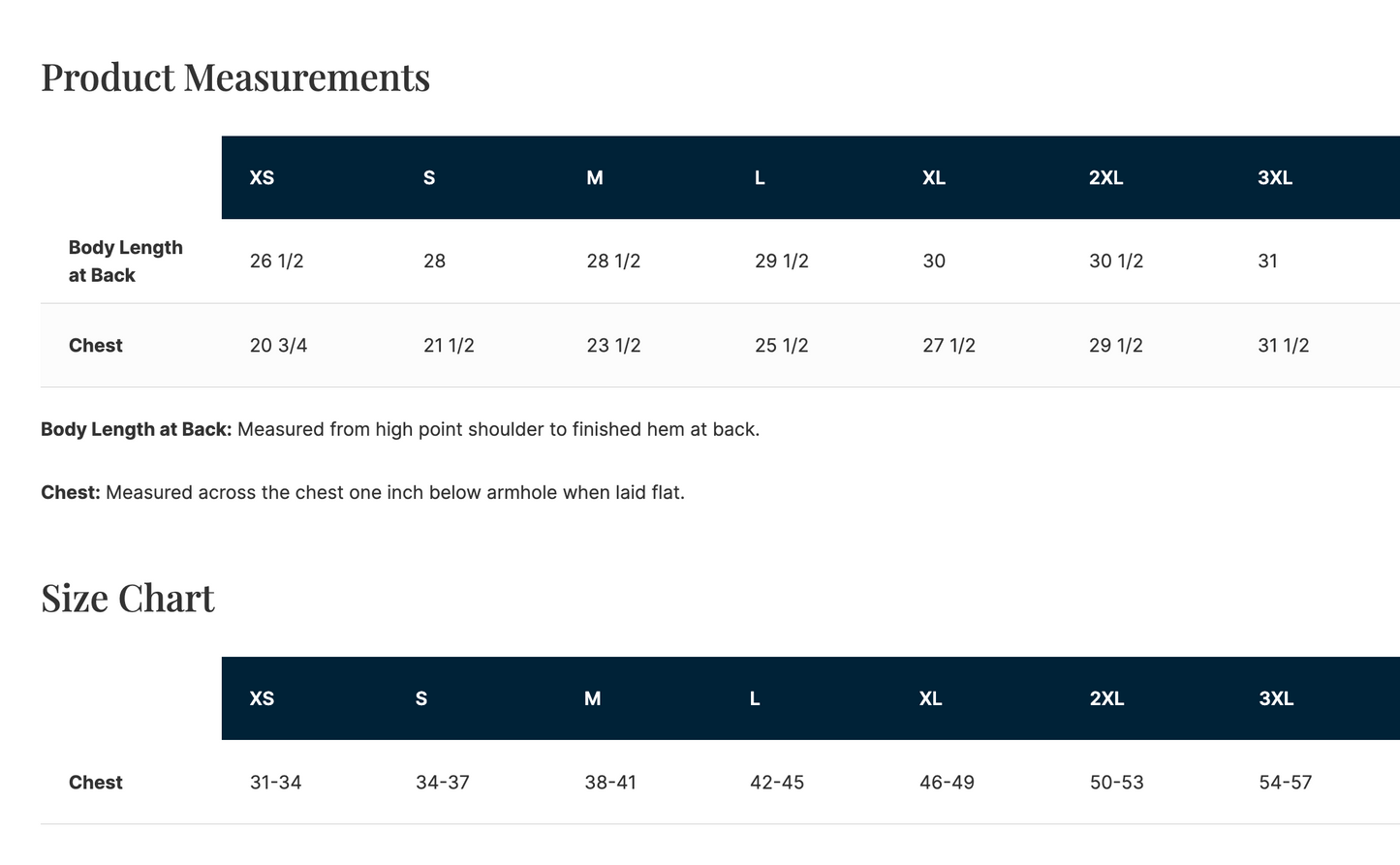This screenshot has width=1400, height=865.
Task: Click the XS header in Product Measurements table
Action: 262,177
